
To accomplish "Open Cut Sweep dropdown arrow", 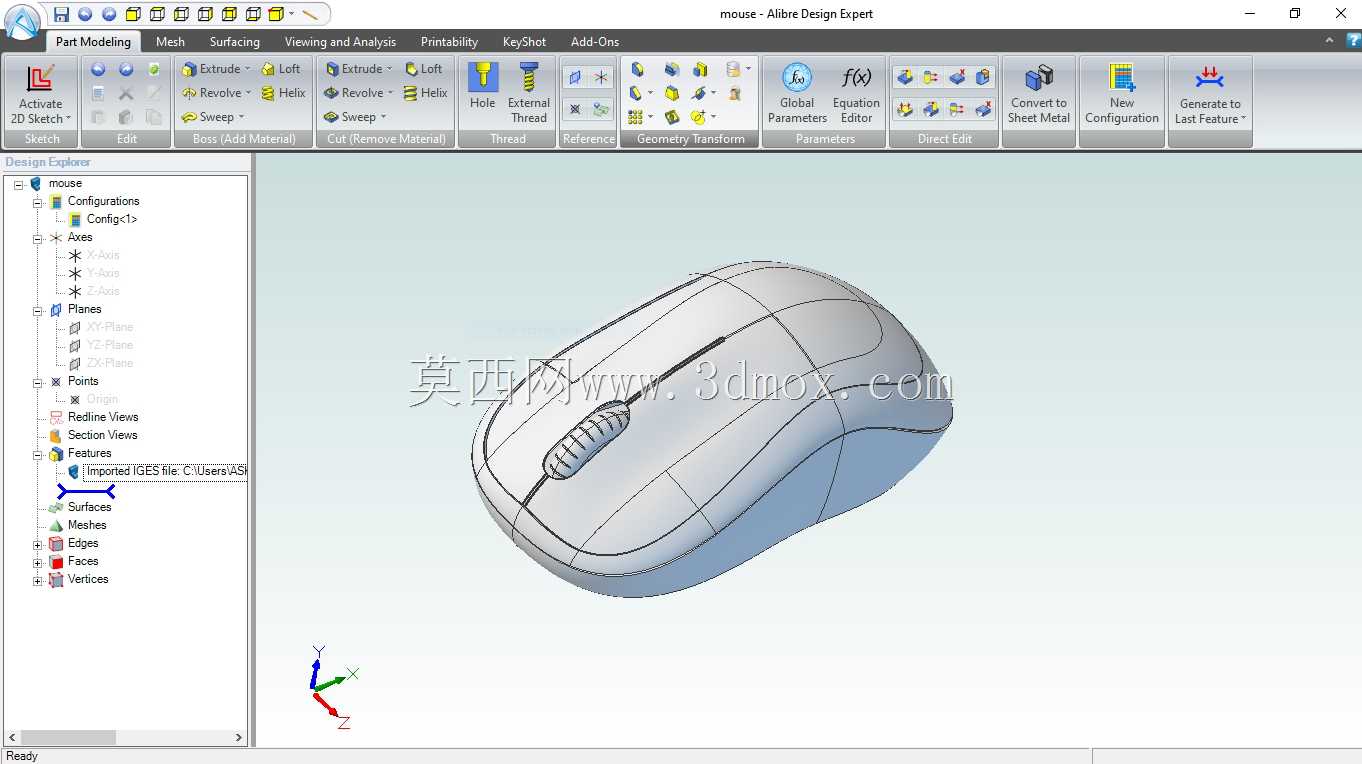I will (x=383, y=117).
